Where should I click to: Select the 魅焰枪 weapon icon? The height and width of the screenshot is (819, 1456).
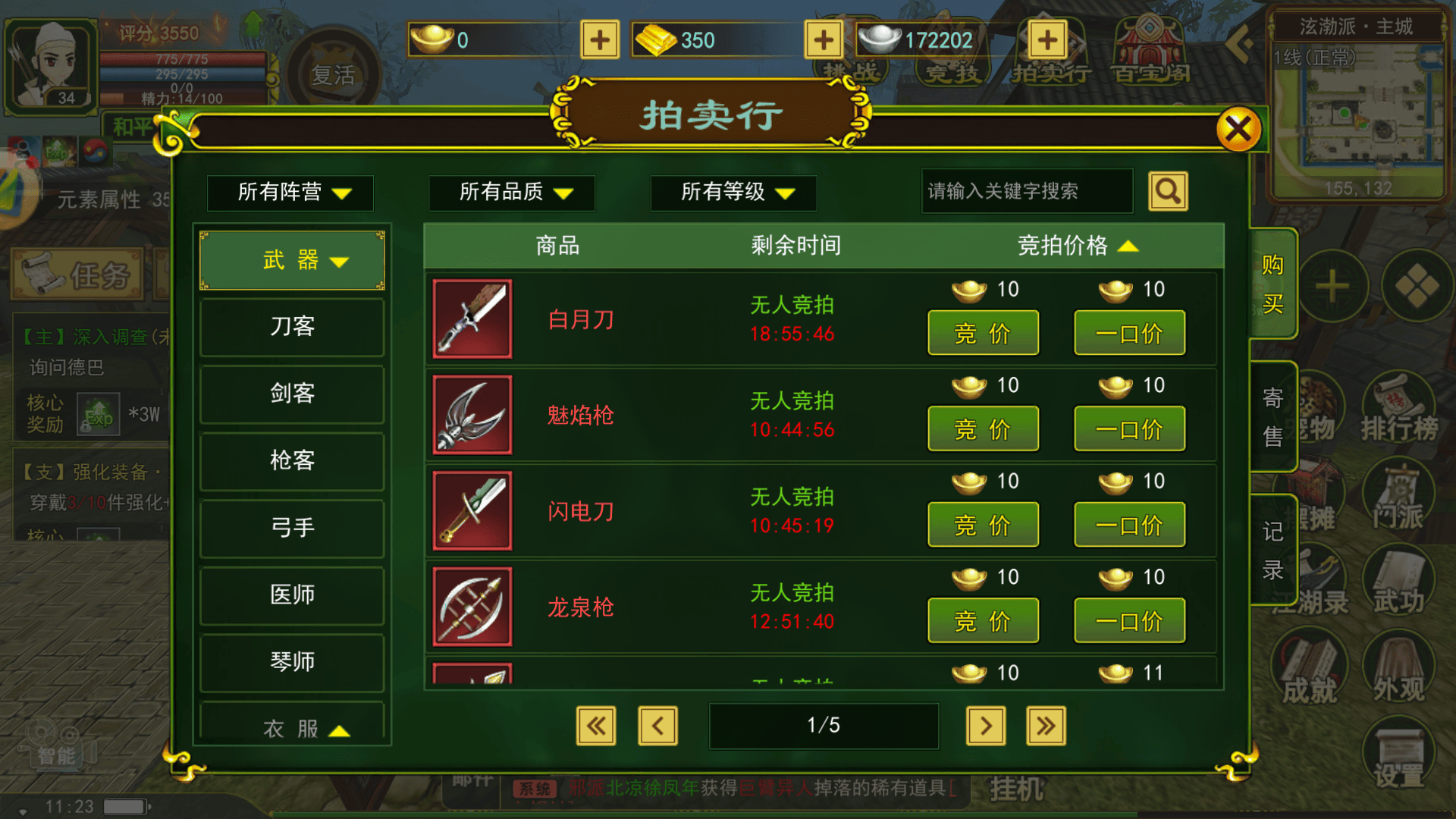click(x=472, y=415)
